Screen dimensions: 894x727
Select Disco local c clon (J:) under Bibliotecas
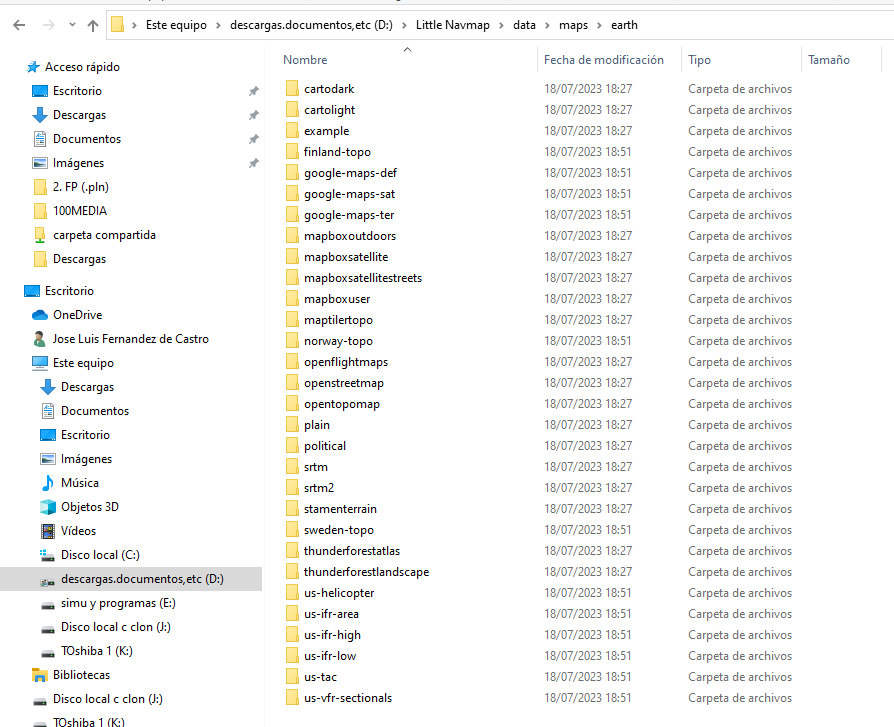coord(108,699)
